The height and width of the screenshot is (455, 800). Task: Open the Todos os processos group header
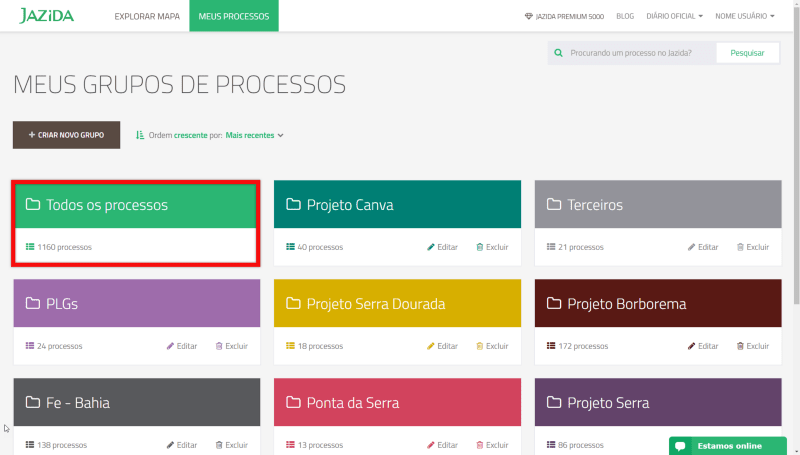coord(136,205)
